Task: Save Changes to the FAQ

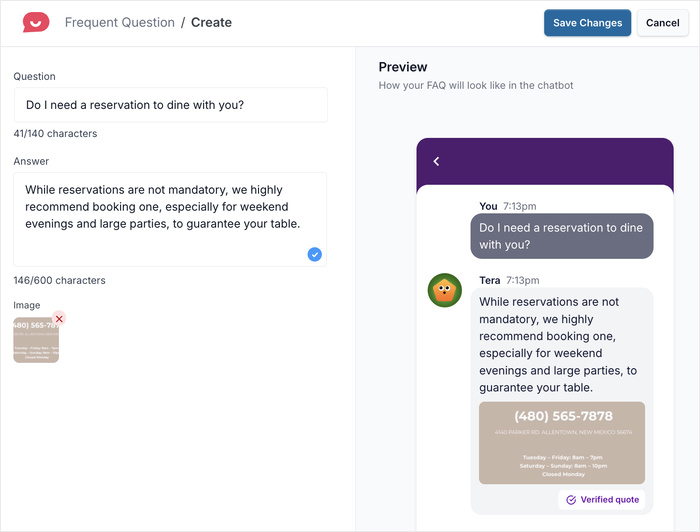Action: (587, 23)
